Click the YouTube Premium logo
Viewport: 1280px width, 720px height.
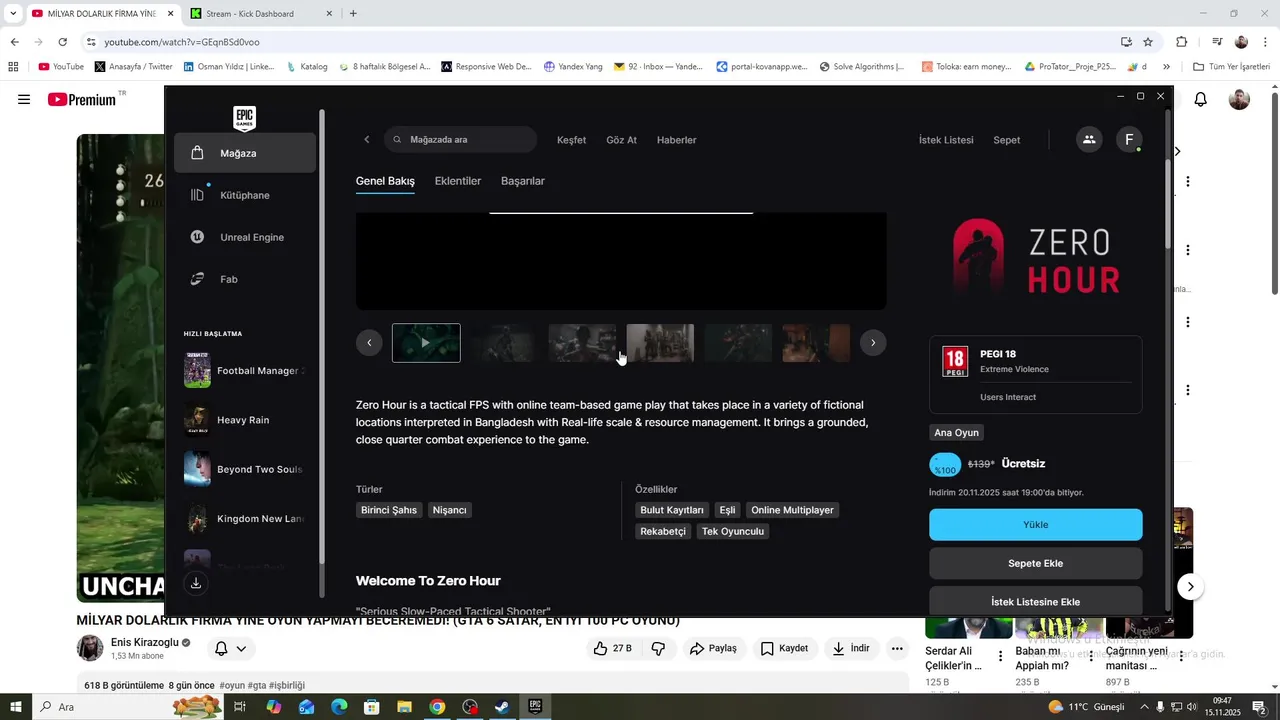click(82, 99)
